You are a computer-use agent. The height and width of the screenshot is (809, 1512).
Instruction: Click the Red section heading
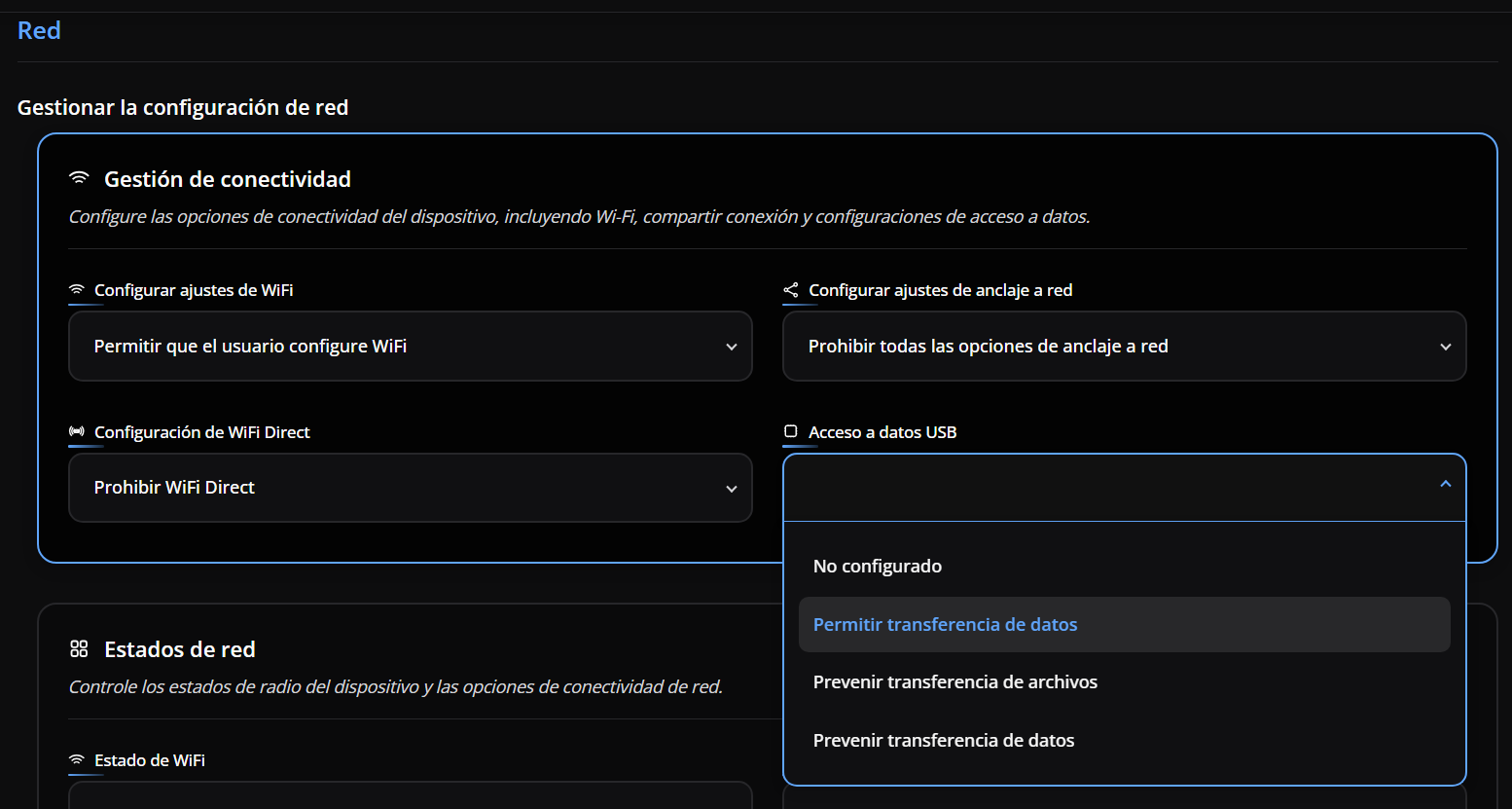click(39, 30)
